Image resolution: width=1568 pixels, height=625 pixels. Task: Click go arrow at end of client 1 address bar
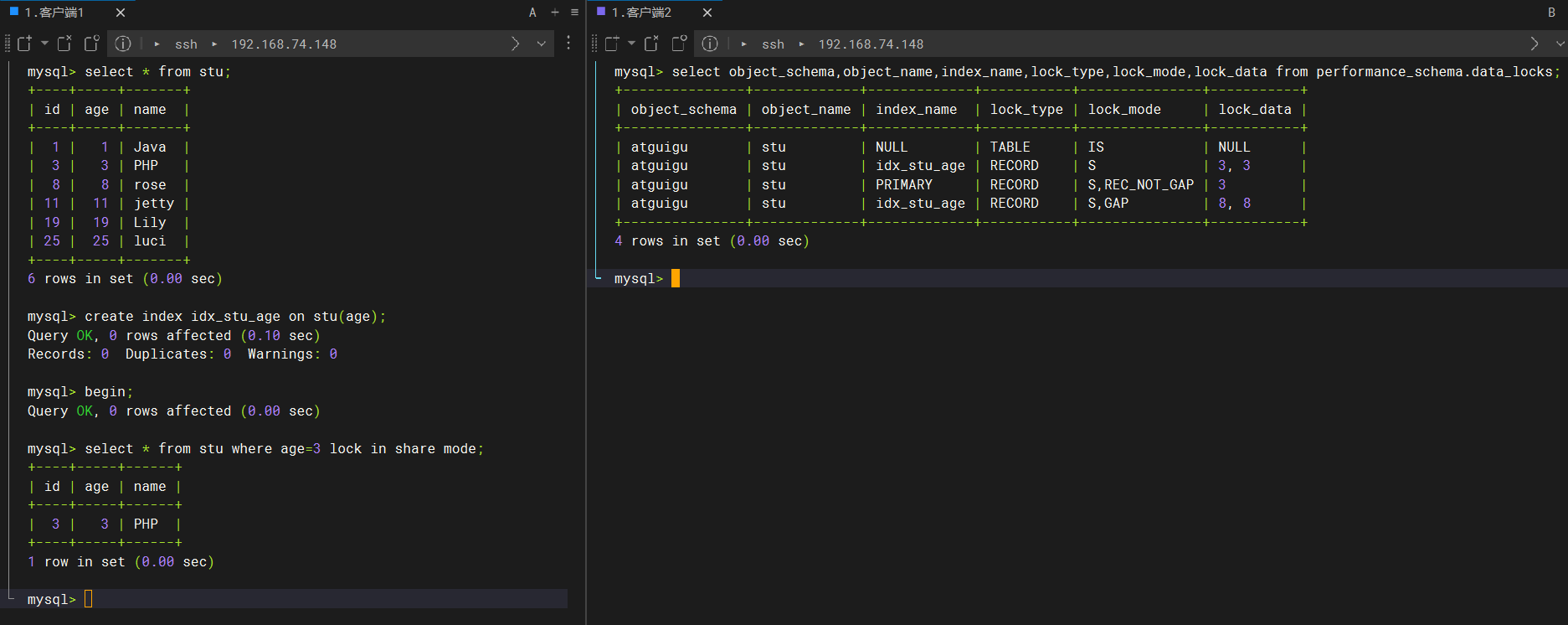(515, 44)
